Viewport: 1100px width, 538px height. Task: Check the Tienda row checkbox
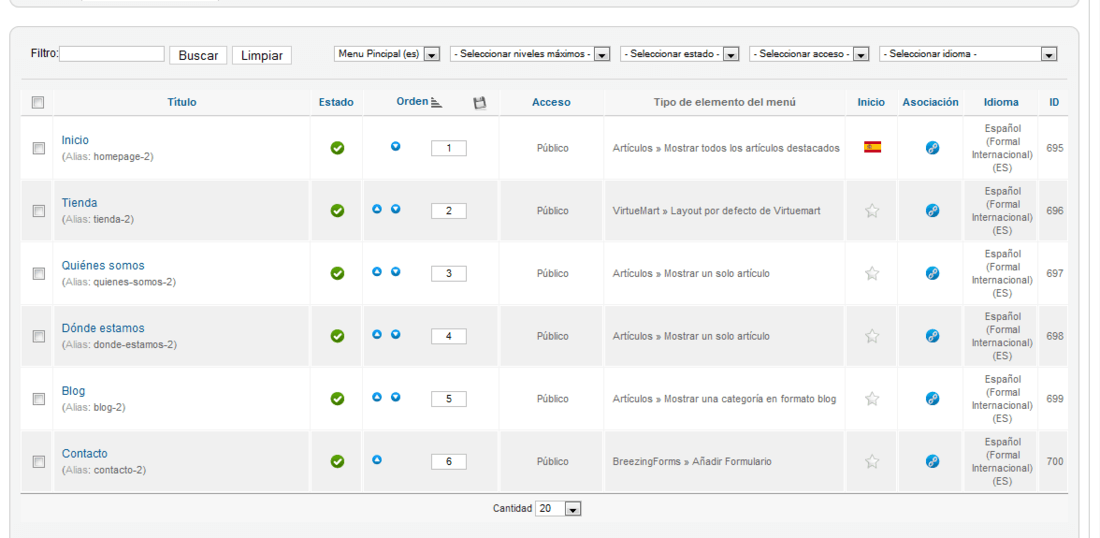coord(39,210)
